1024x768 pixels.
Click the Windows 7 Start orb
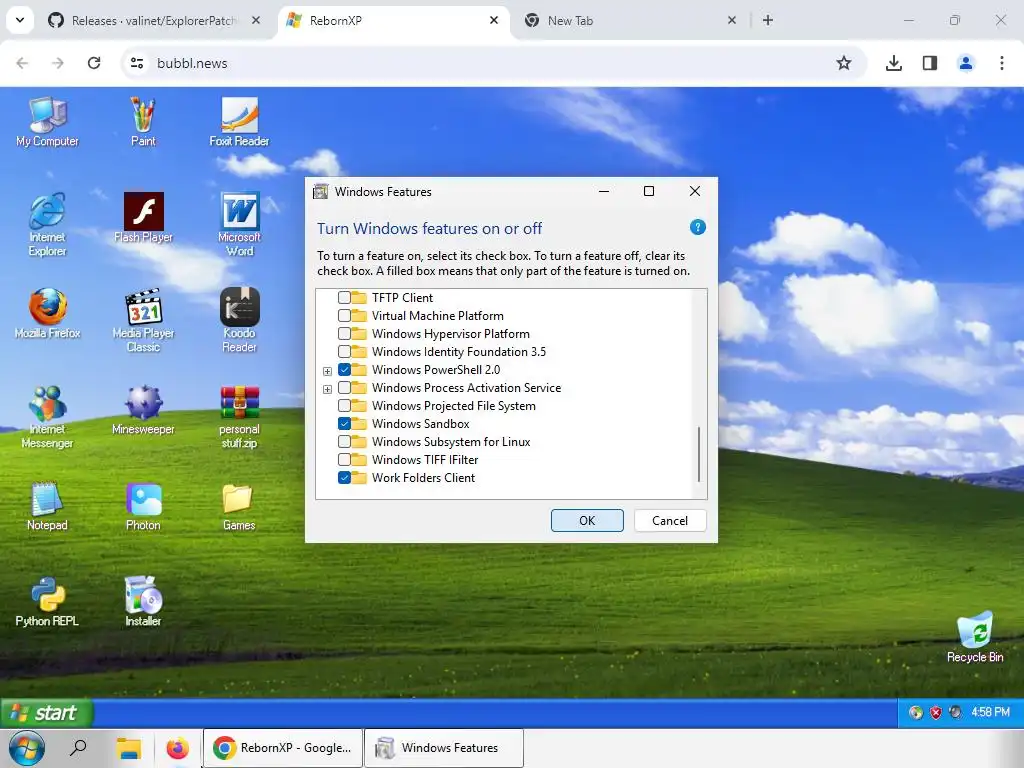click(26, 748)
